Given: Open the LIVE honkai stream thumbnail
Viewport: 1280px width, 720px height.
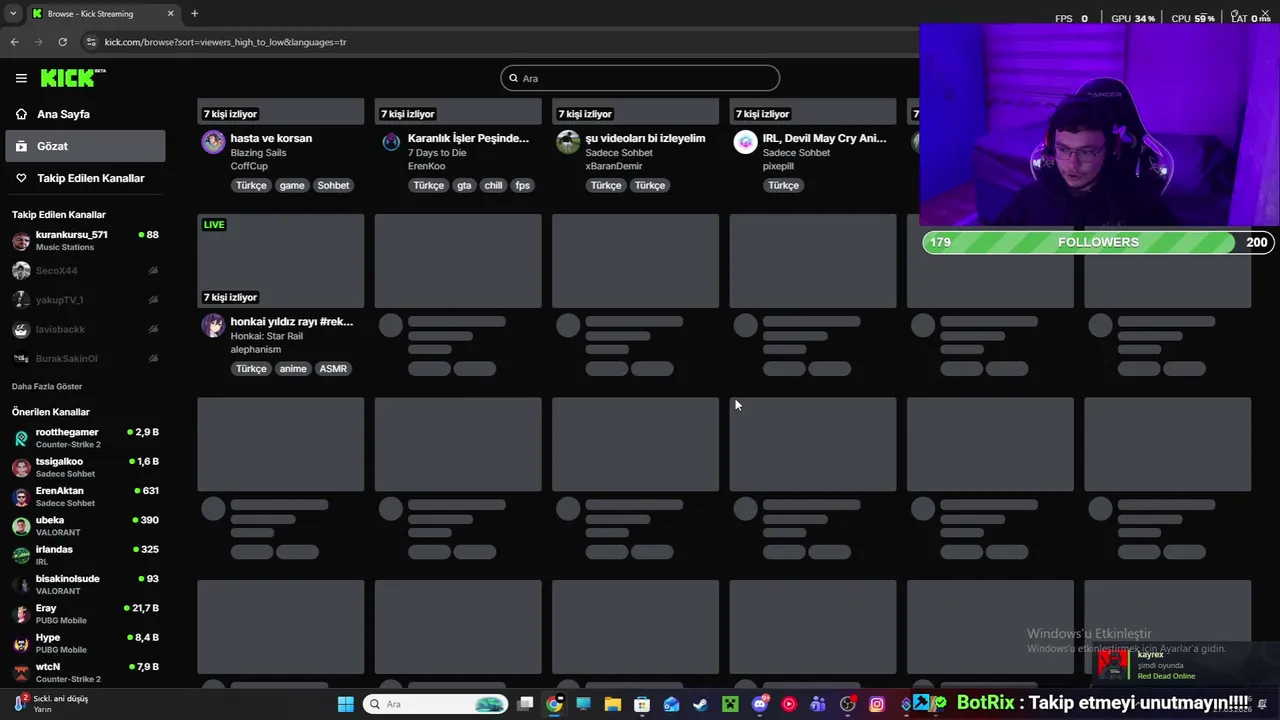Looking at the screenshot, I should pos(280,260).
